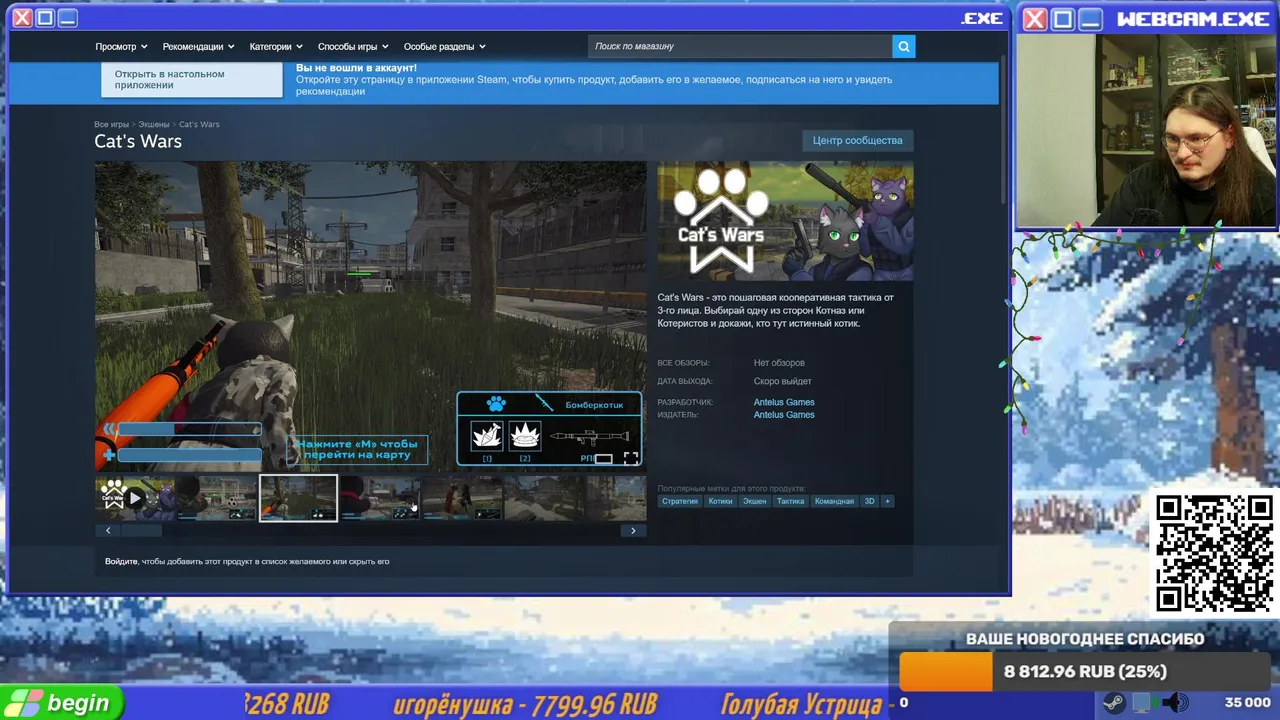Click the Скоро выйдет release date text
This screenshot has width=1280, height=720.
pyautogui.click(x=782, y=381)
